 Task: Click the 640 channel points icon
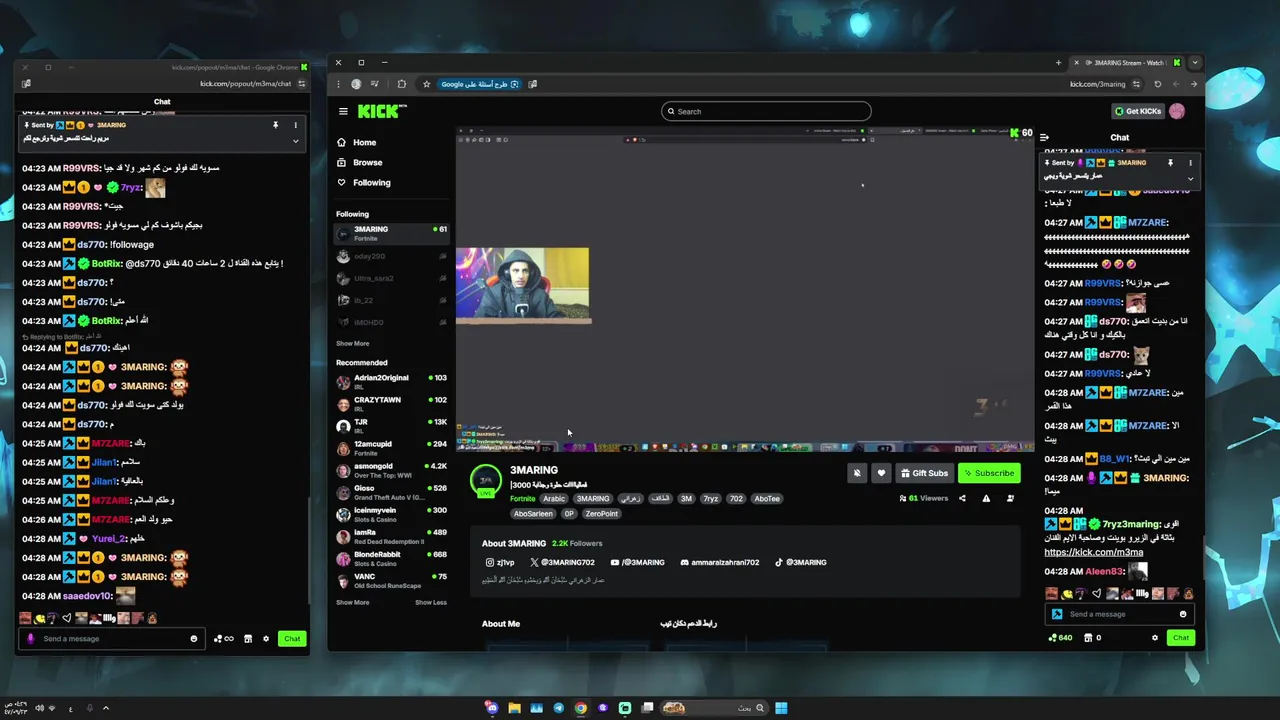pyautogui.click(x=1060, y=637)
